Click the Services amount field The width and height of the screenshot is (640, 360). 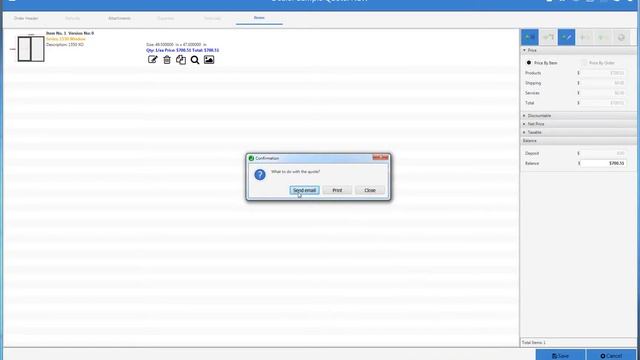click(603, 93)
